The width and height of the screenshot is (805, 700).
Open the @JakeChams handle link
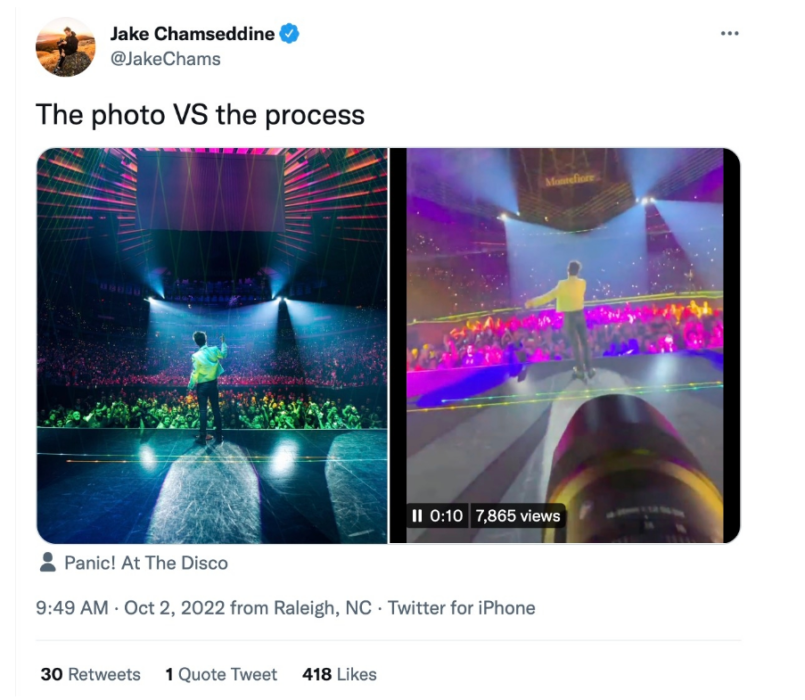[x=165, y=59]
